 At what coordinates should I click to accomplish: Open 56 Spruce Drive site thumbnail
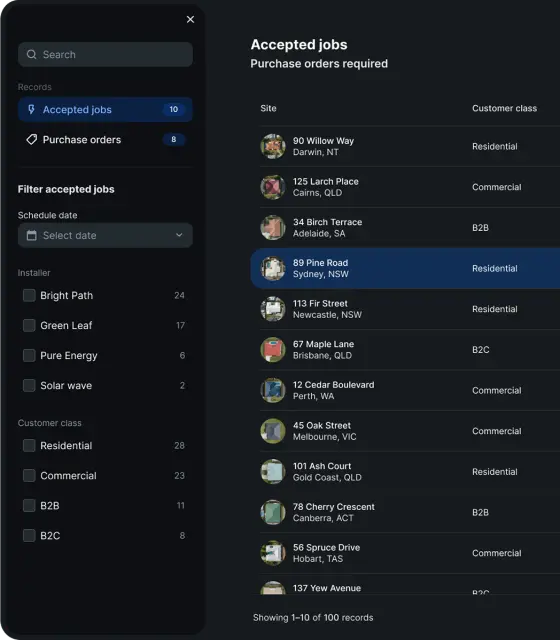click(273, 553)
